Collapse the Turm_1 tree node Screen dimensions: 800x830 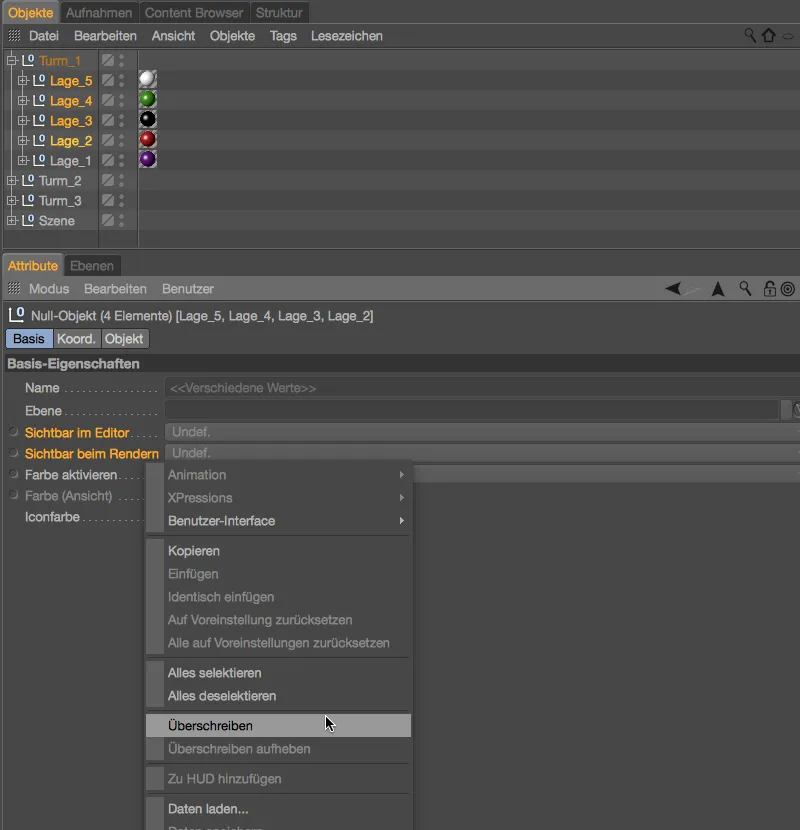(11, 61)
